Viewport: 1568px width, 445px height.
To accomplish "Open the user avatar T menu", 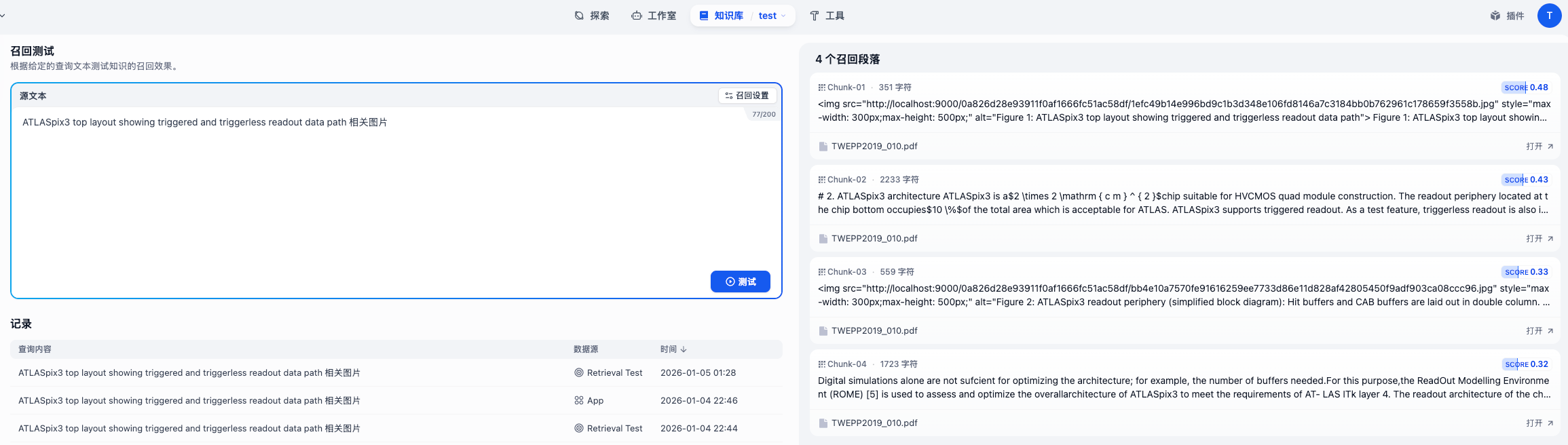I will tap(1549, 16).
